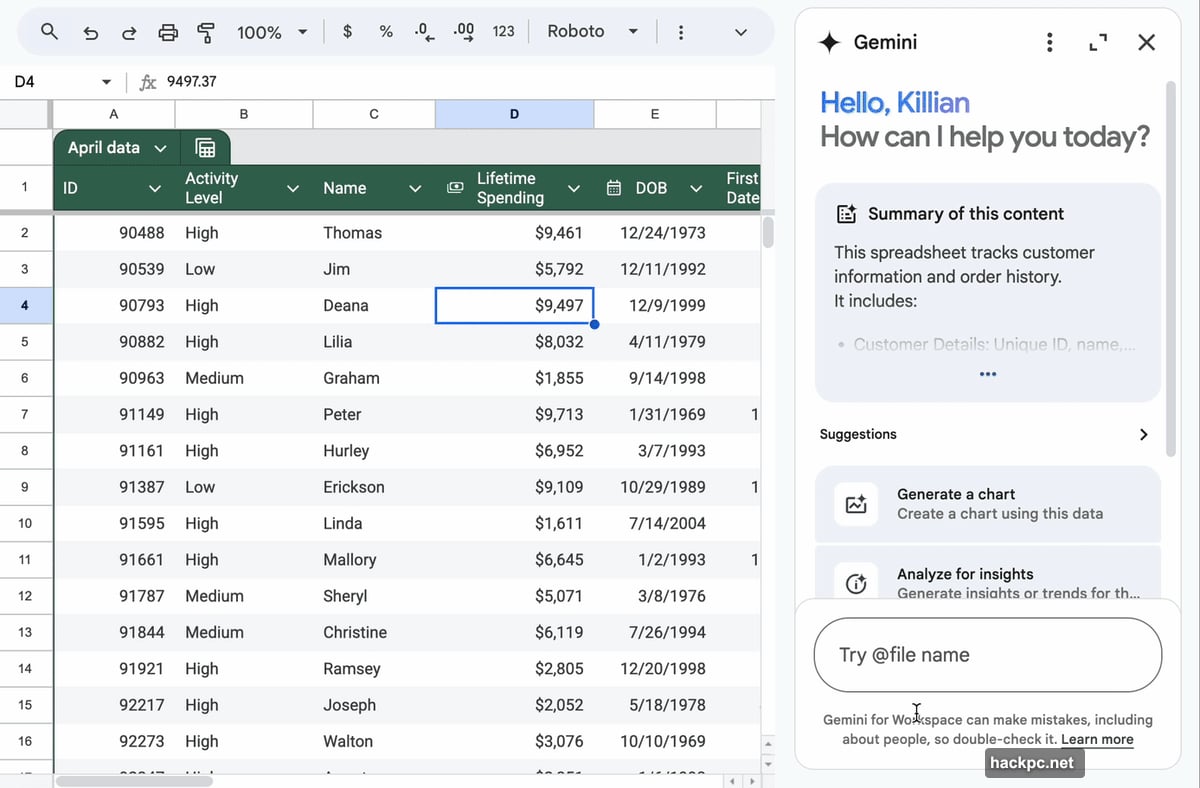The height and width of the screenshot is (788, 1200).
Task: Click the Redo icon
Action: (x=129, y=32)
